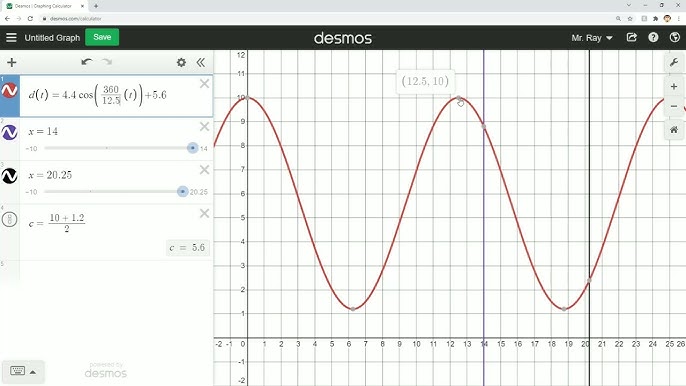Click the maximum point at x=0
686x386 pixels.
pyautogui.click(x=248, y=98)
